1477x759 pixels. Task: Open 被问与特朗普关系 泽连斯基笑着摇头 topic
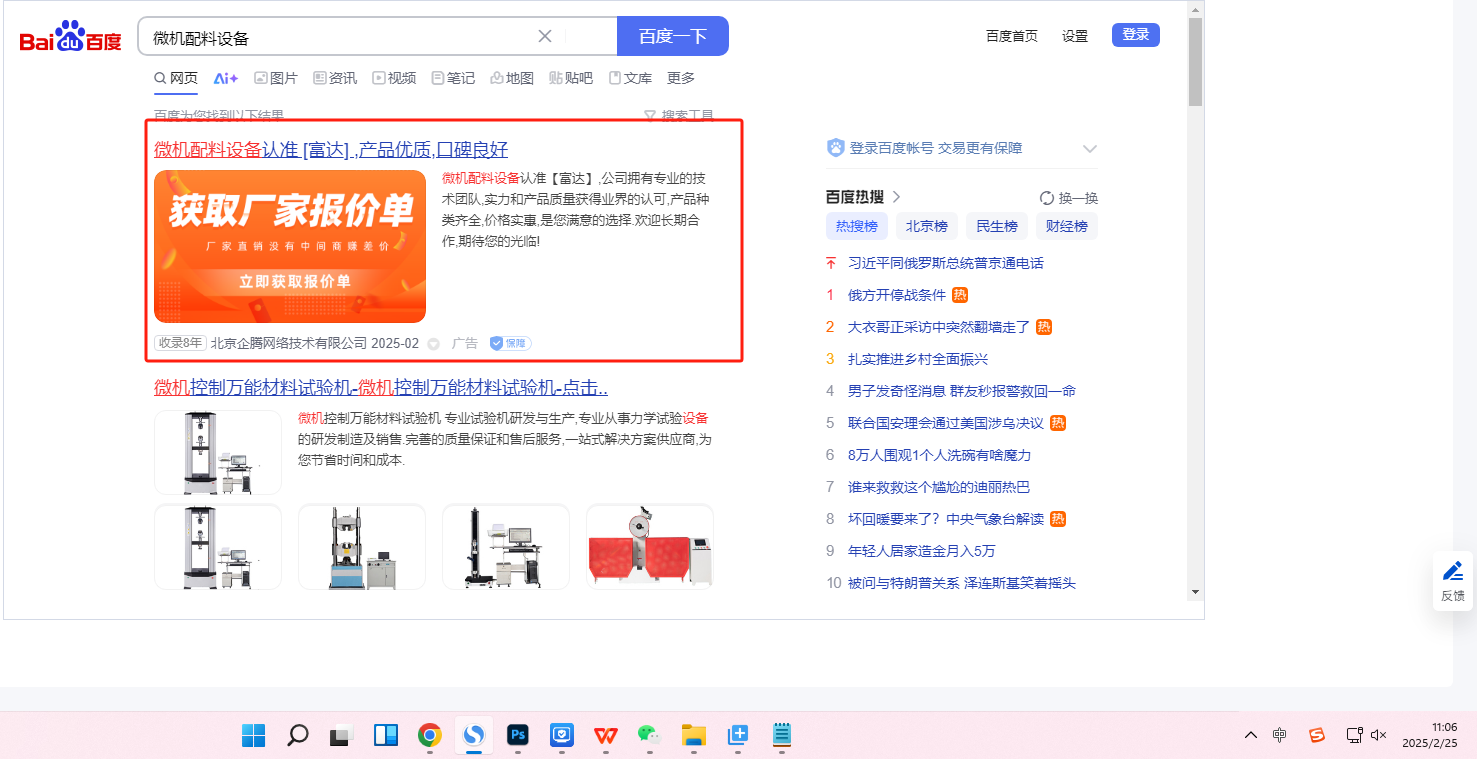point(962,583)
